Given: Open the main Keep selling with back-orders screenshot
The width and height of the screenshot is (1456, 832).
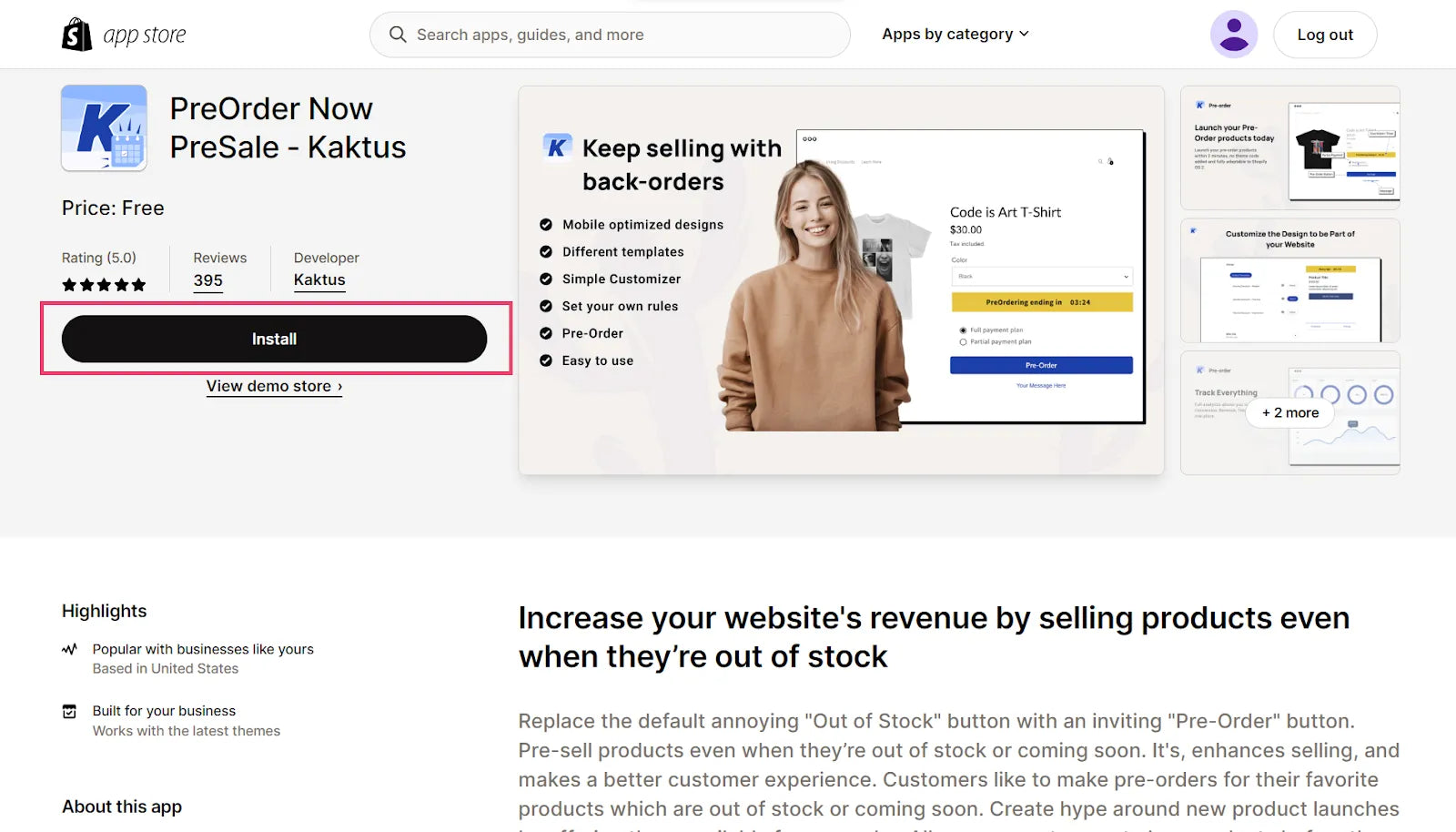Looking at the screenshot, I should [x=841, y=280].
